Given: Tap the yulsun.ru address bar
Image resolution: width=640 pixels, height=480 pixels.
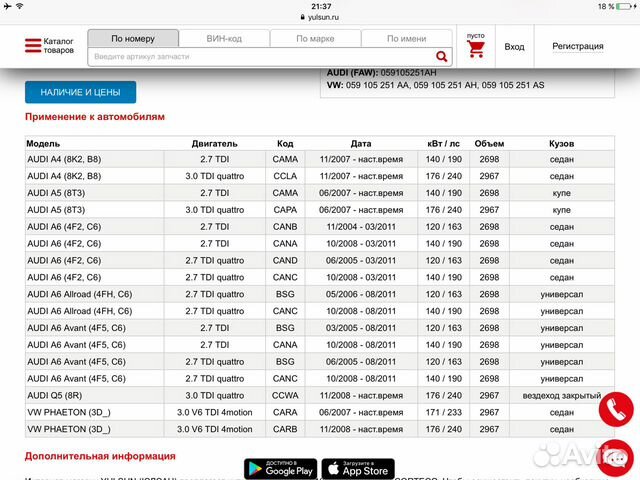Looking at the screenshot, I should [x=320, y=17].
